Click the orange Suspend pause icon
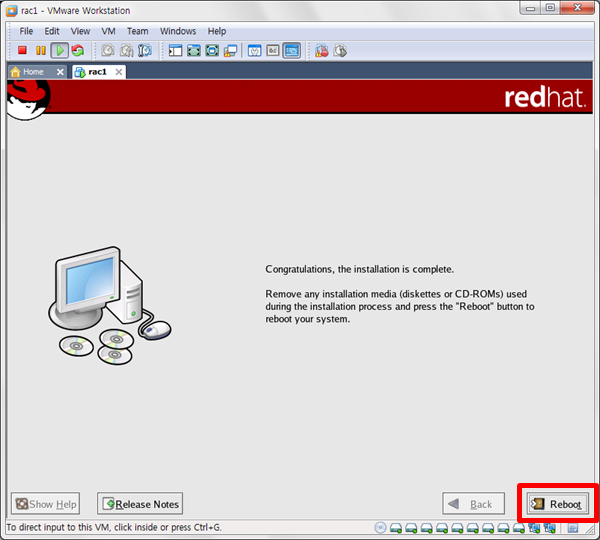This screenshot has height=540, width=600. pyautogui.click(x=41, y=50)
